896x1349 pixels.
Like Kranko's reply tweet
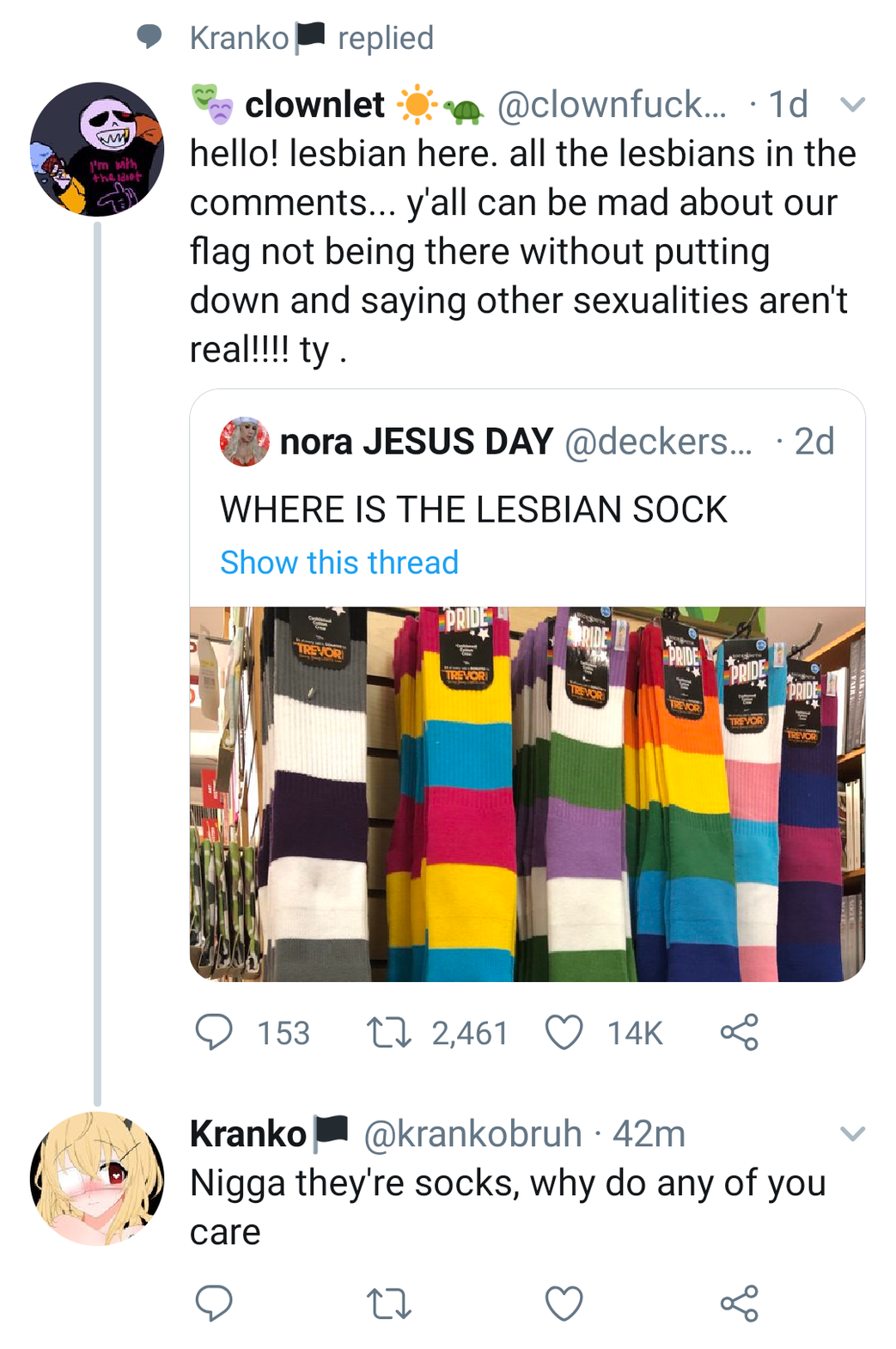point(564,1303)
